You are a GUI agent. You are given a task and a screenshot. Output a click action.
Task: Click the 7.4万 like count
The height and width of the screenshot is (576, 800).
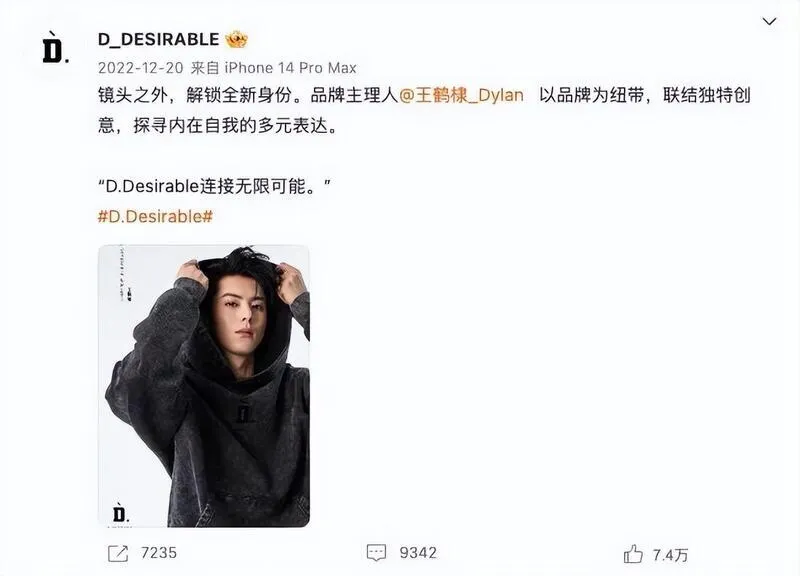pyautogui.click(x=670, y=555)
